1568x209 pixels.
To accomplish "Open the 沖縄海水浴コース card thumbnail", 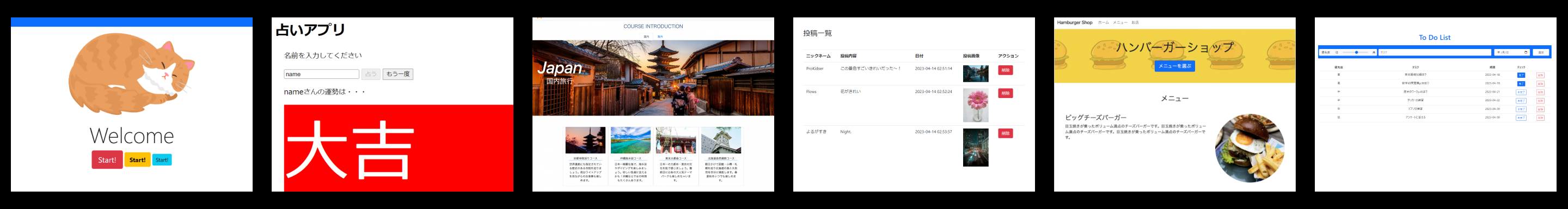I will pos(630,140).
